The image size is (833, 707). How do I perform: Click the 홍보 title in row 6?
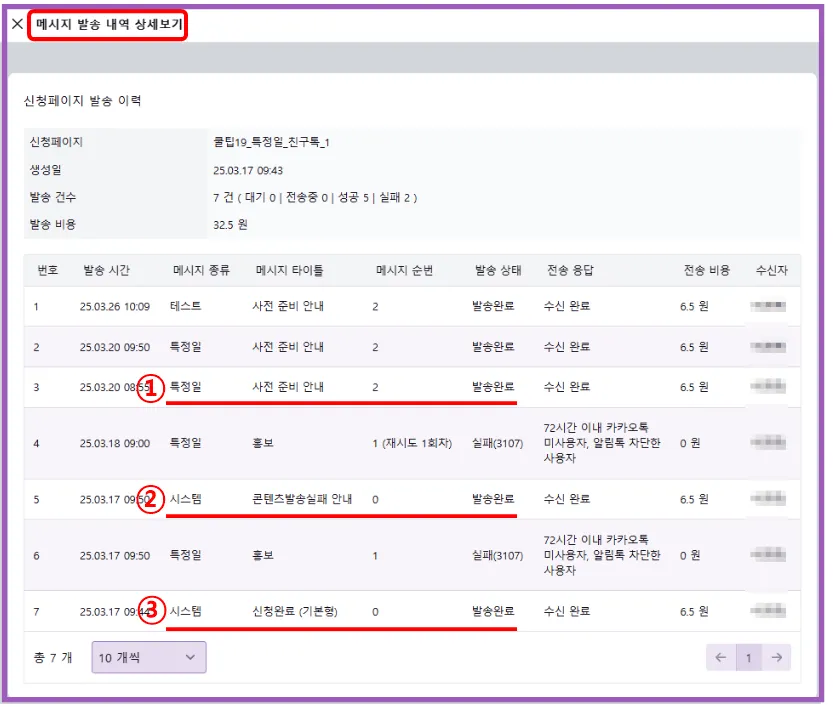(x=263, y=556)
